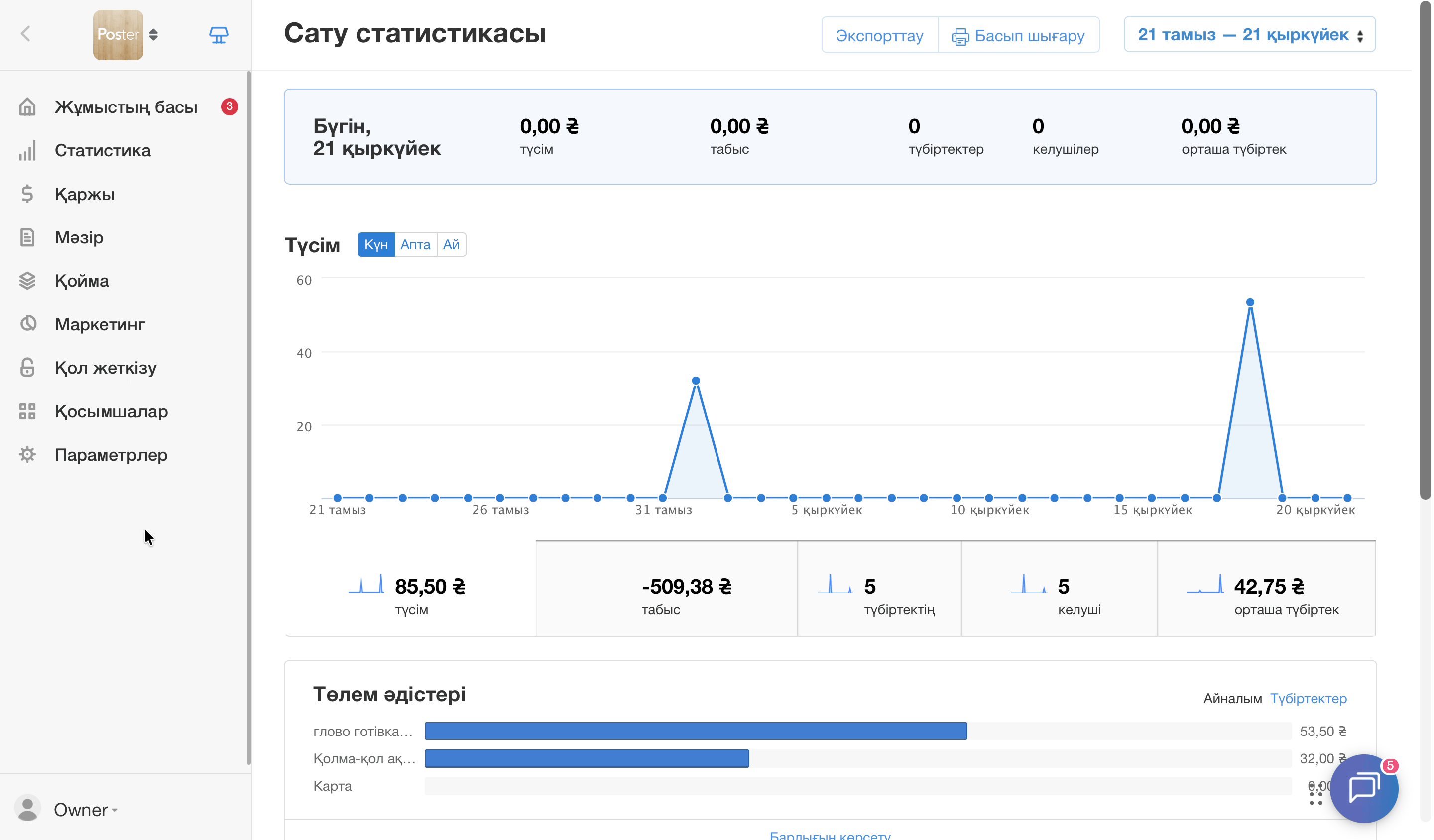The image size is (1434, 840).
Task: Click the Экспорттау button
Action: pyautogui.click(x=879, y=35)
